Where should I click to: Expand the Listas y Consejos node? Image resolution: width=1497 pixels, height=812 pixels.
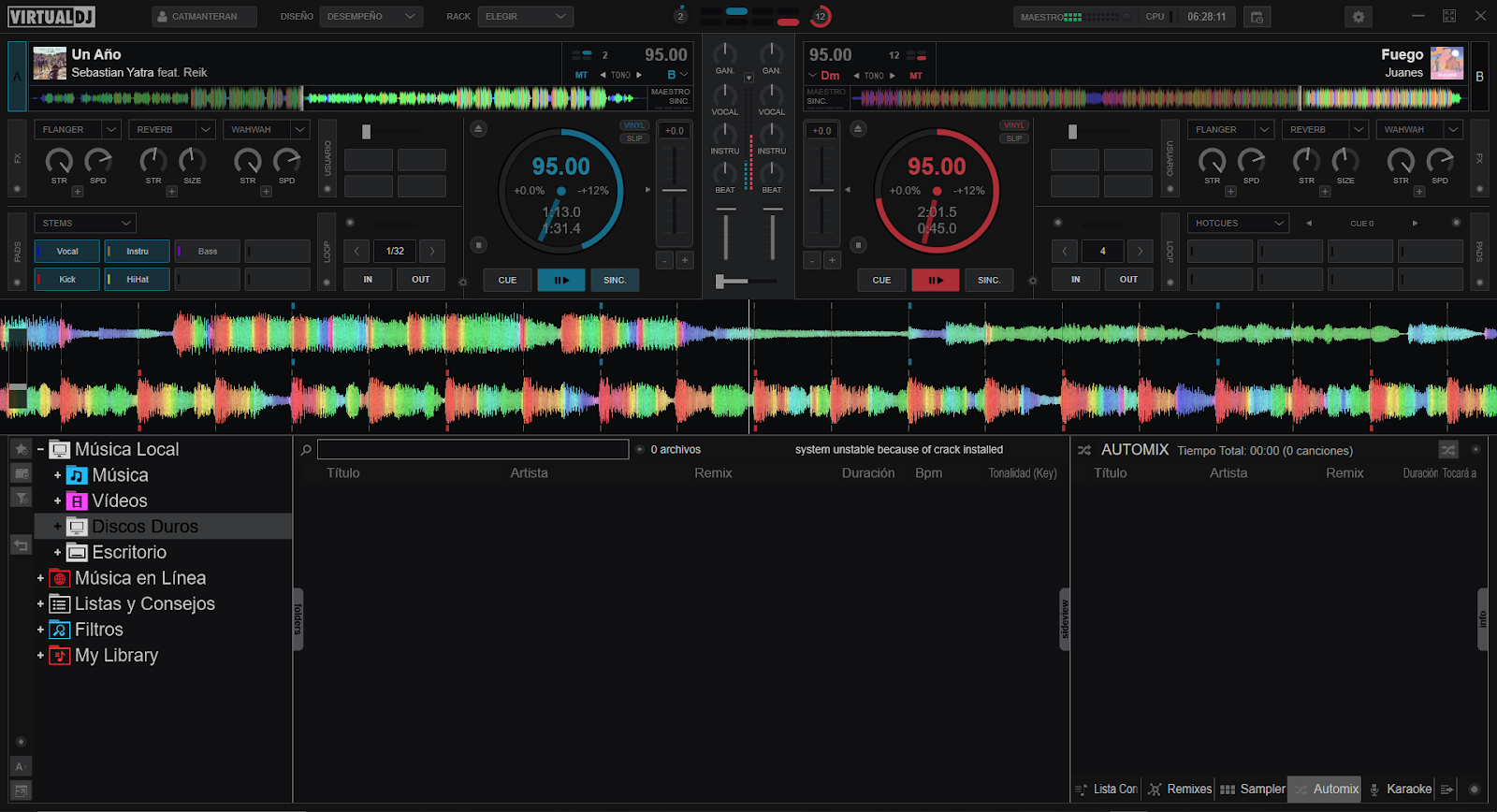pyautogui.click(x=40, y=604)
